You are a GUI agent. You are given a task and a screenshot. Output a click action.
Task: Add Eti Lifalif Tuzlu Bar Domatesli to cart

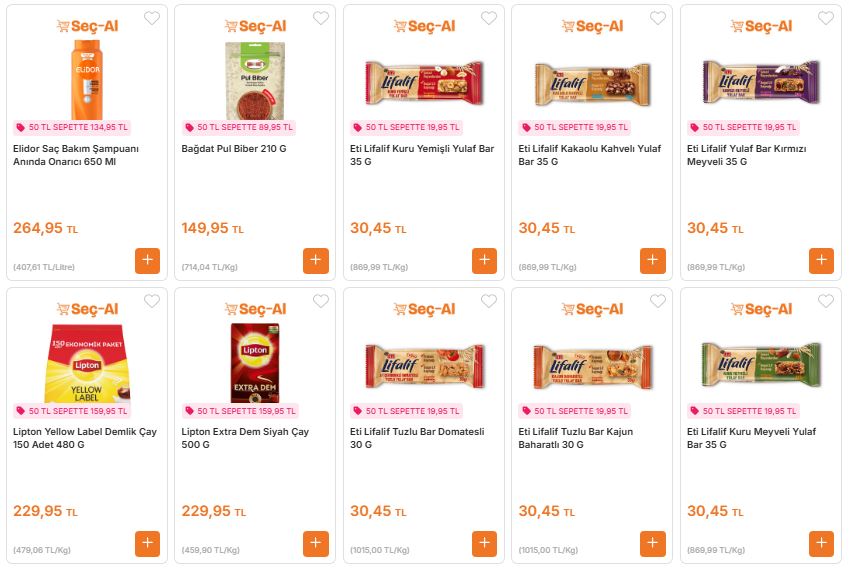[485, 543]
